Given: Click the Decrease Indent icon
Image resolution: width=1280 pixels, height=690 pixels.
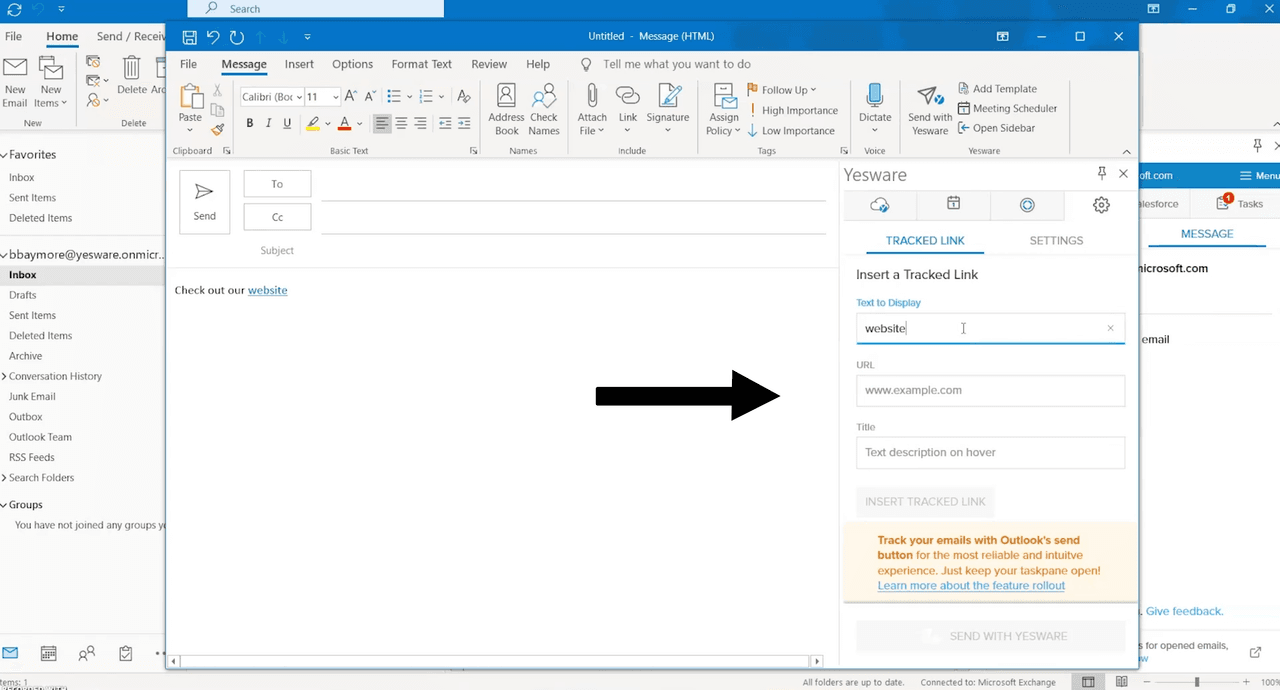Looking at the screenshot, I should tap(446, 124).
